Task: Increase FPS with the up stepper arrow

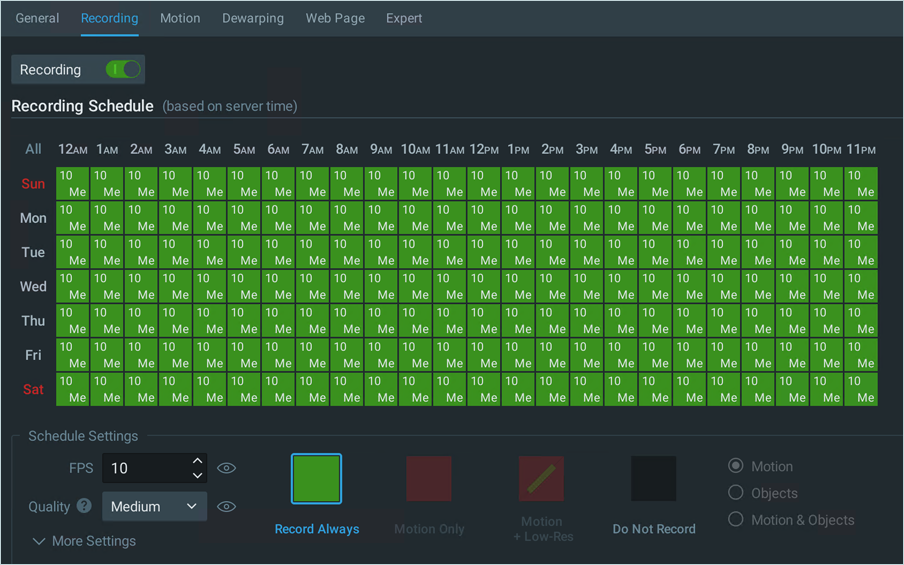Action: tap(198, 461)
